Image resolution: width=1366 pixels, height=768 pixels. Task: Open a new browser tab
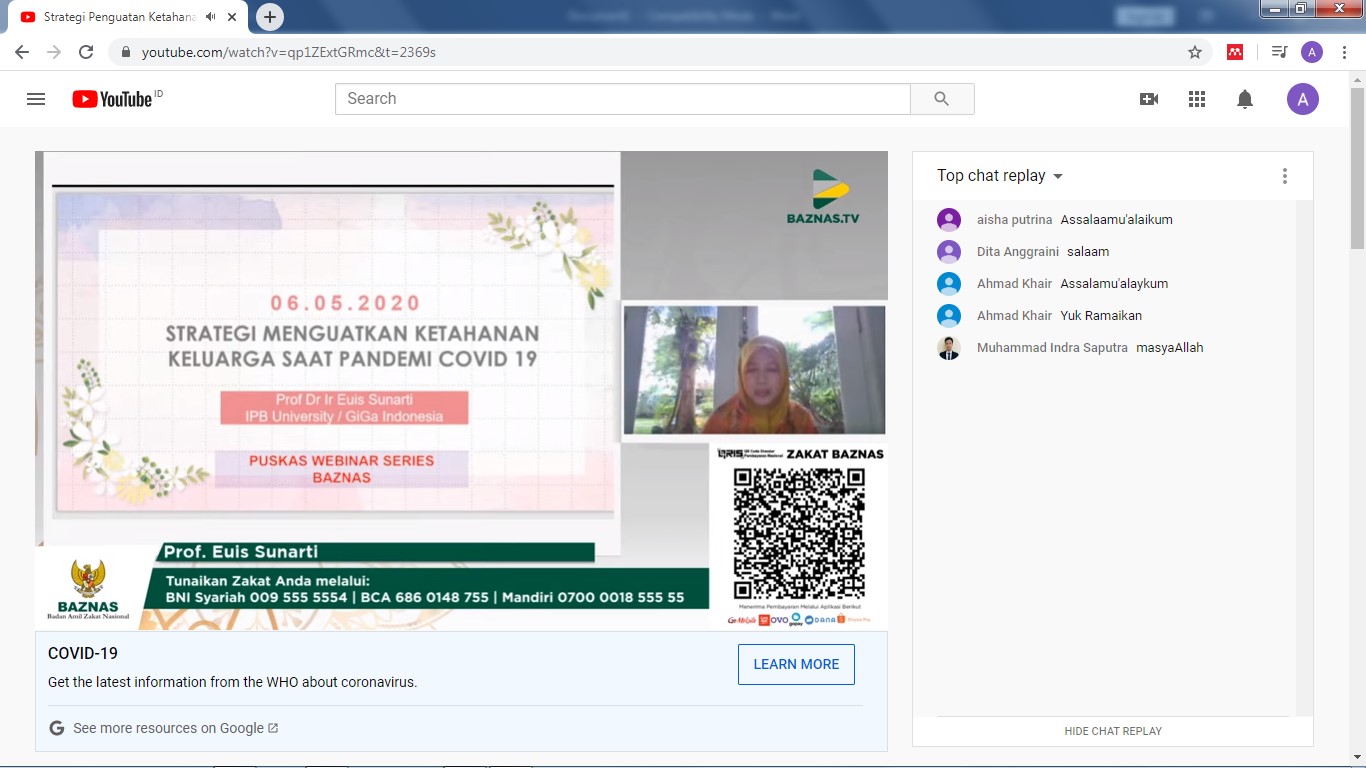(x=270, y=17)
